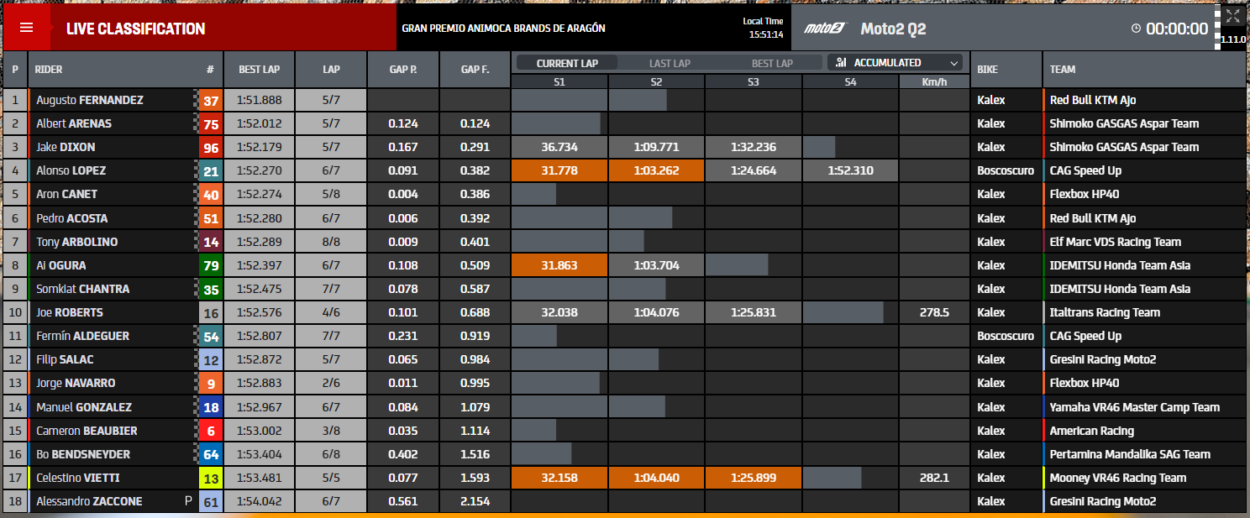This screenshot has height=518, width=1250.
Task: Click the S4 sector header
Action: click(x=850, y=81)
